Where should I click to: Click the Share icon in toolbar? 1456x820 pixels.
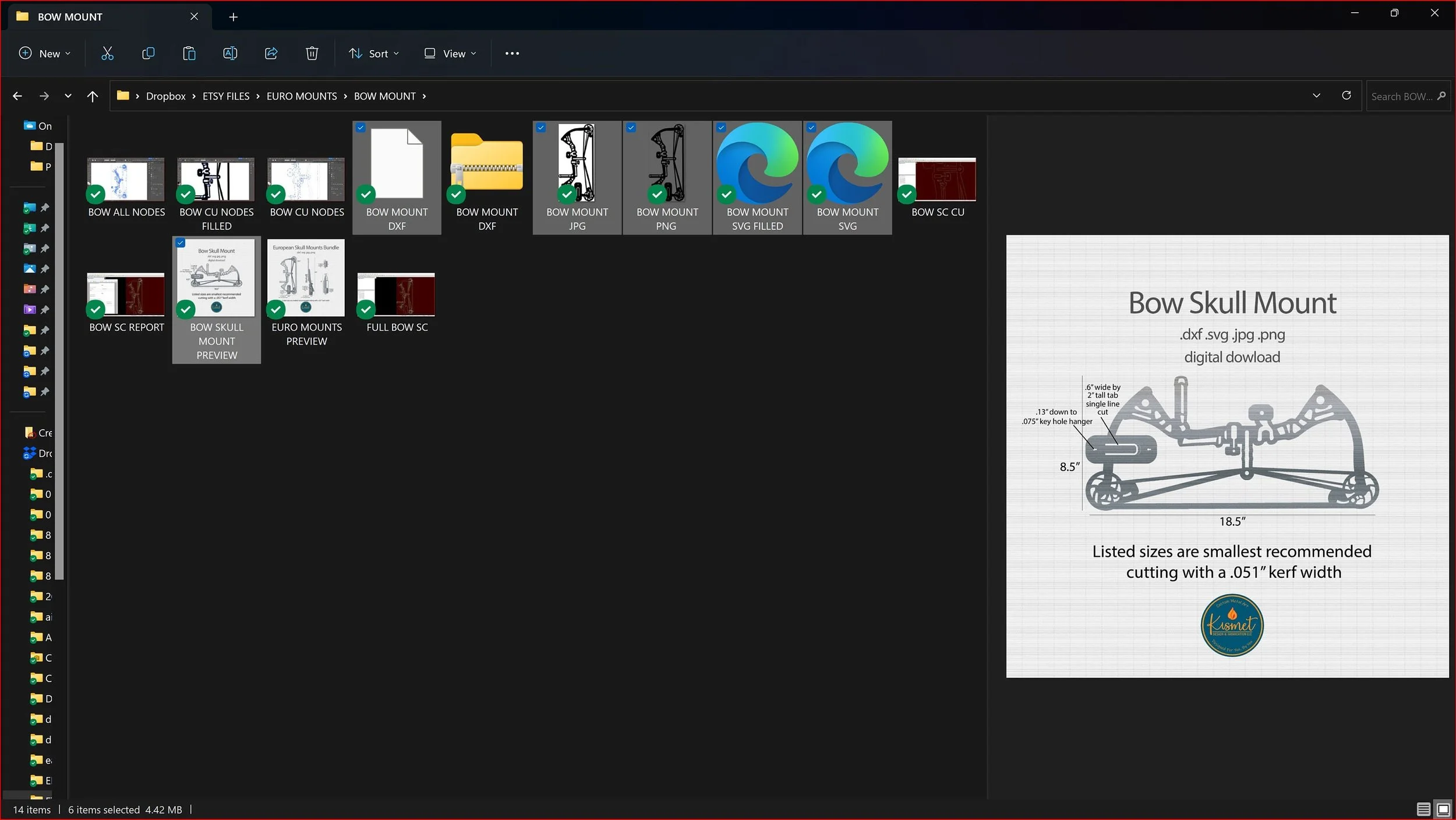click(271, 54)
